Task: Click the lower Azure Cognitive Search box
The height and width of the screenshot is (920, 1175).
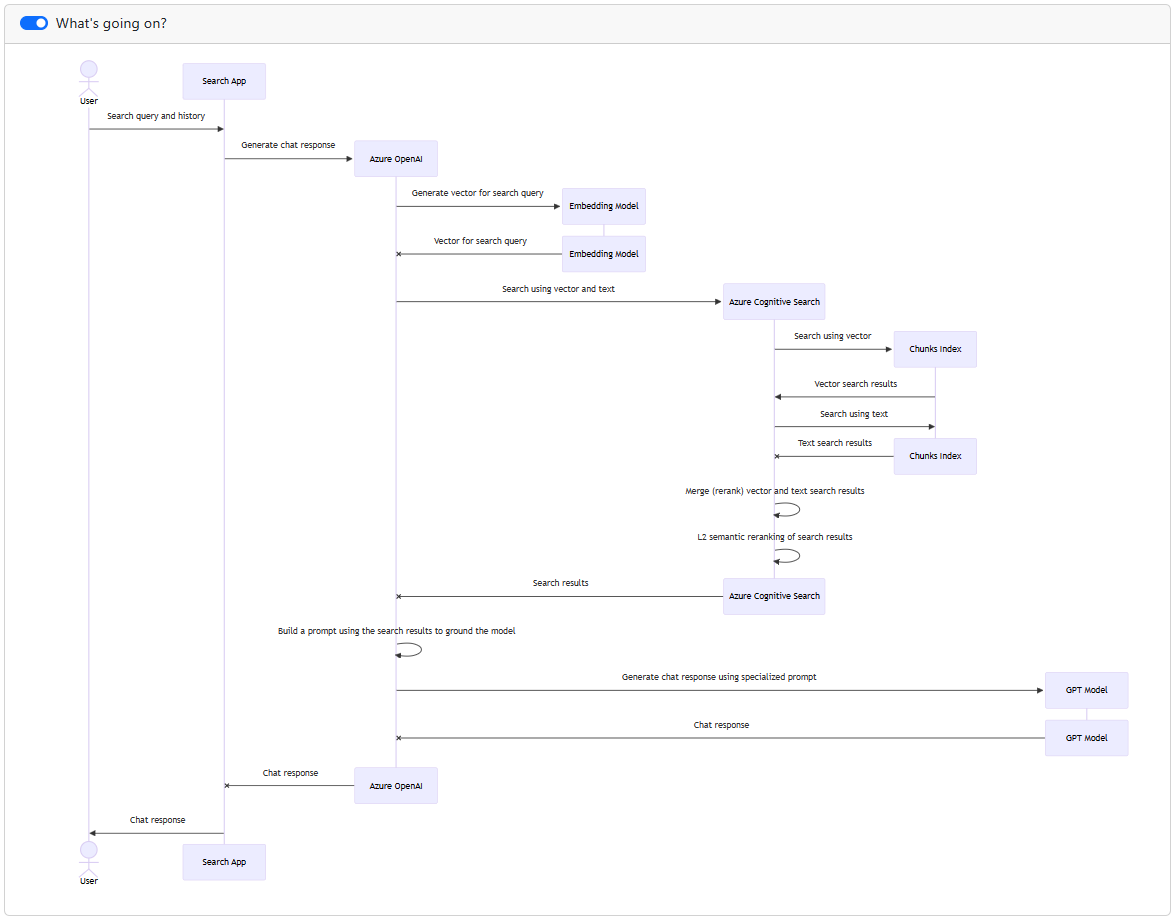Action: click(x=774, y=596)
